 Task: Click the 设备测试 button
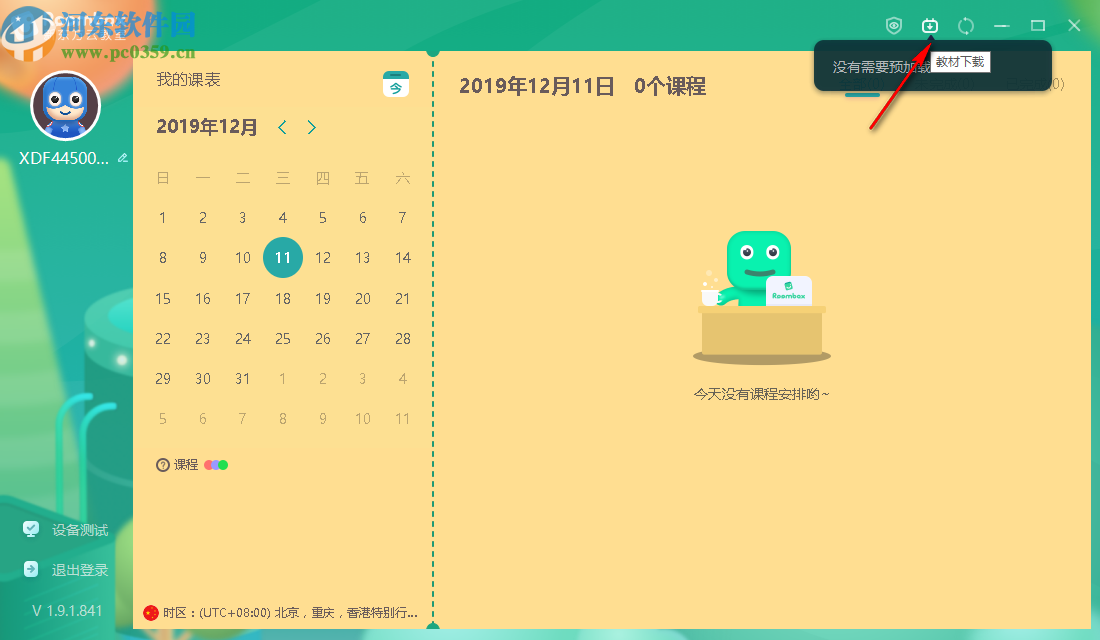click(80, 529)
